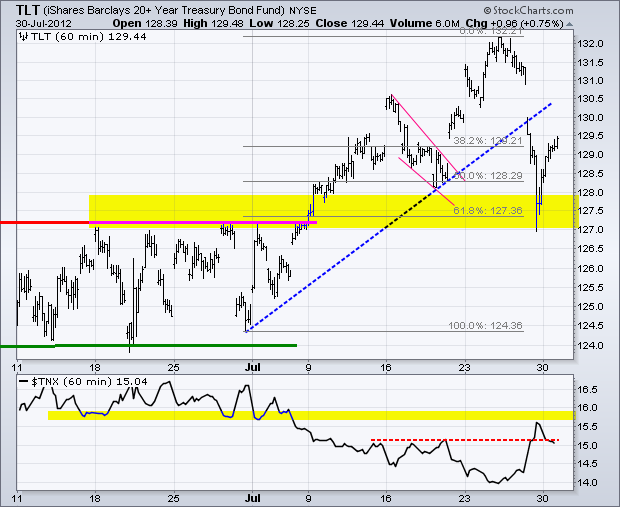
Task: Click the red dashed resistance line in the TNX panel
Action: point(465,440)
